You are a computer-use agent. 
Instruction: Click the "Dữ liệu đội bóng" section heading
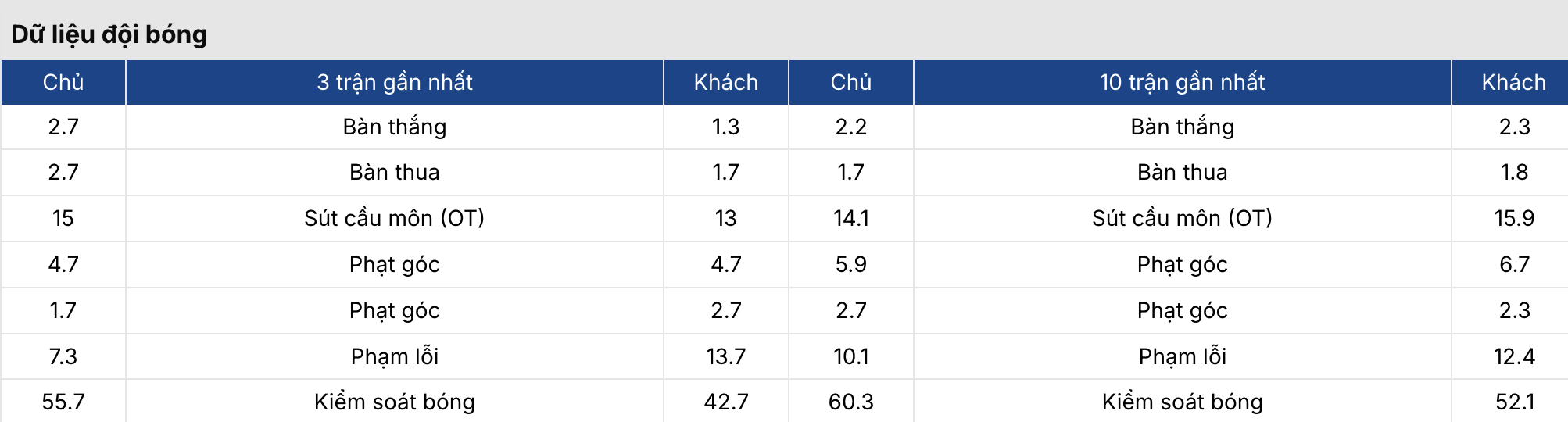coord(109,34)
